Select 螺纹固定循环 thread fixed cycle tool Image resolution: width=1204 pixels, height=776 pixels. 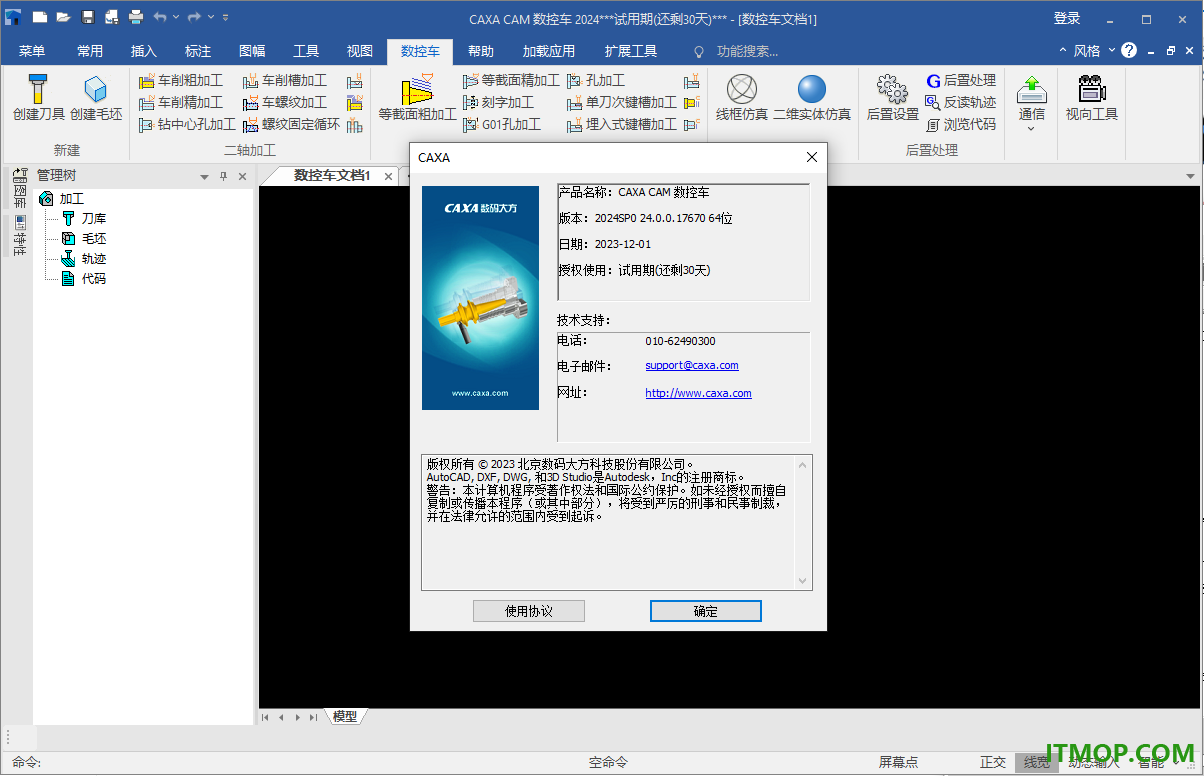pyautogui.click(x=292, y=124)
